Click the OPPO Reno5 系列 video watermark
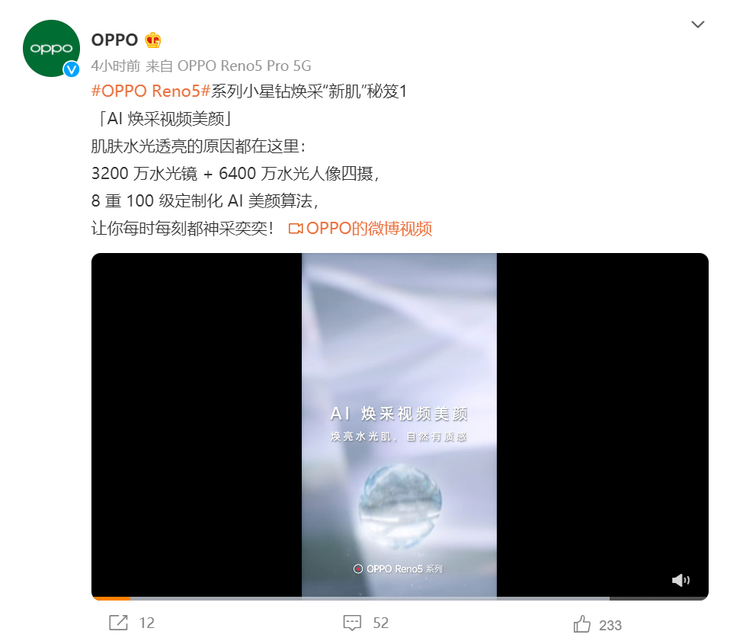 pos(398,569)
